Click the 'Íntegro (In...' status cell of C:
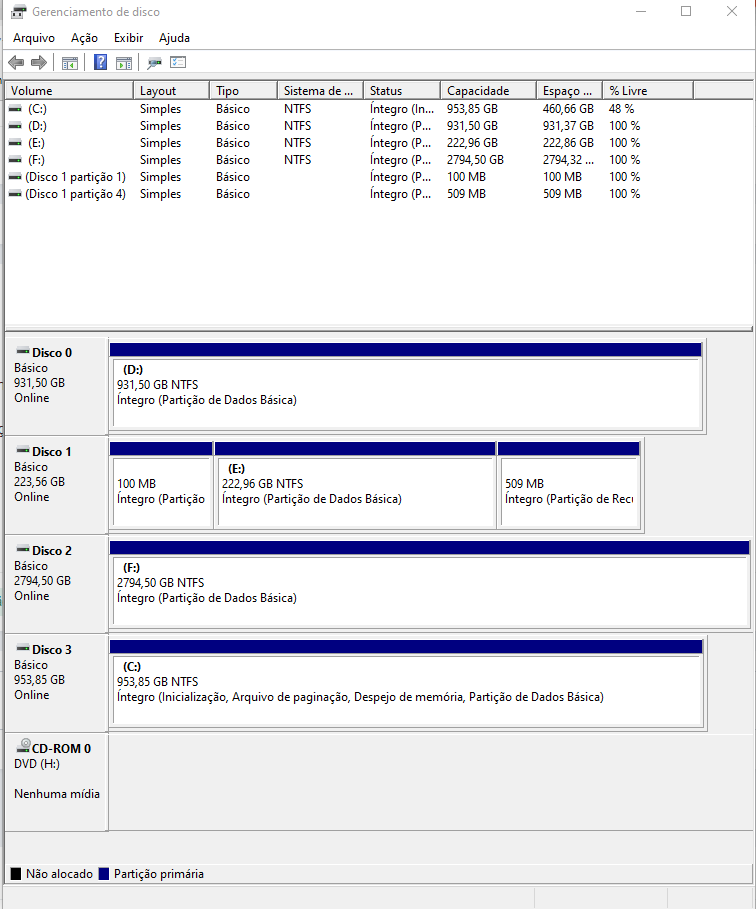The width and height of the screenshot is (756, 909). point(402,109)
